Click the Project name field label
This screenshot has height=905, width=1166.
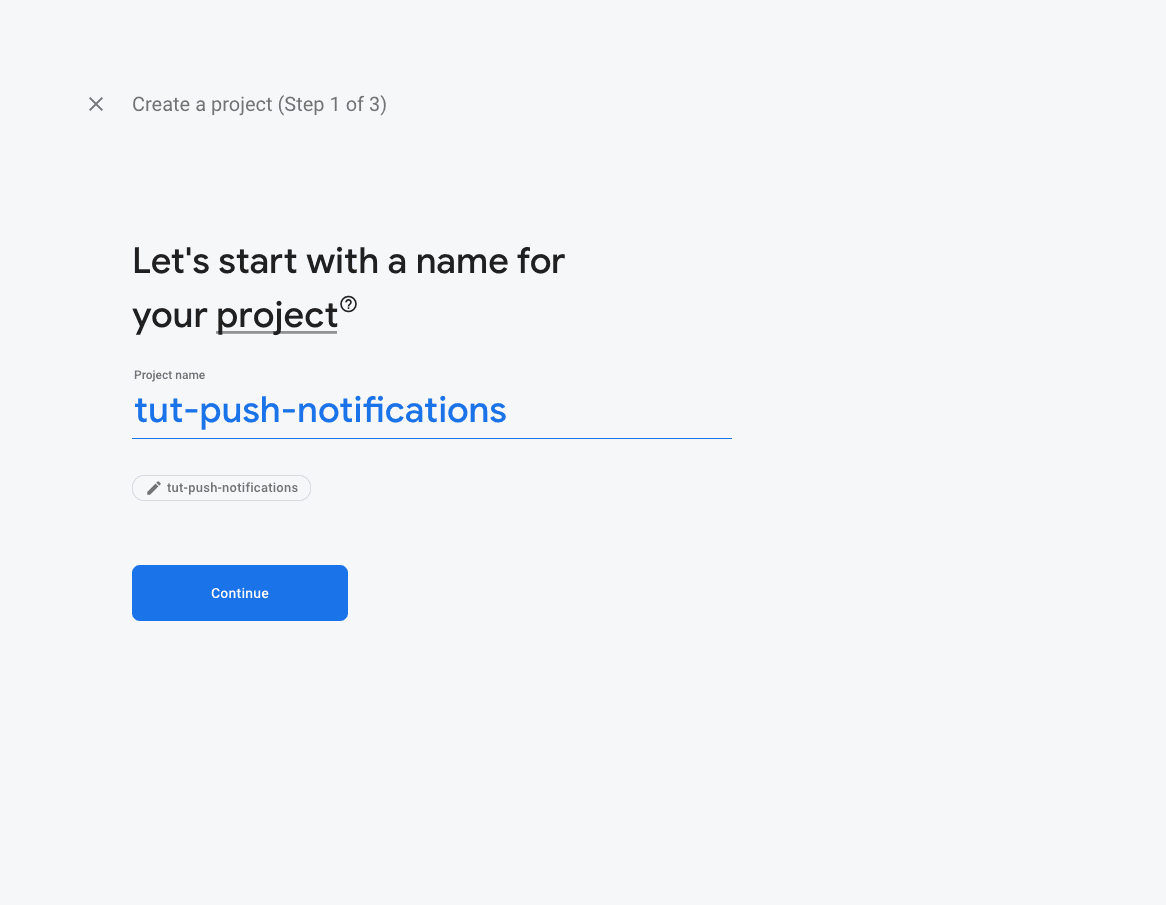point(169,375)
